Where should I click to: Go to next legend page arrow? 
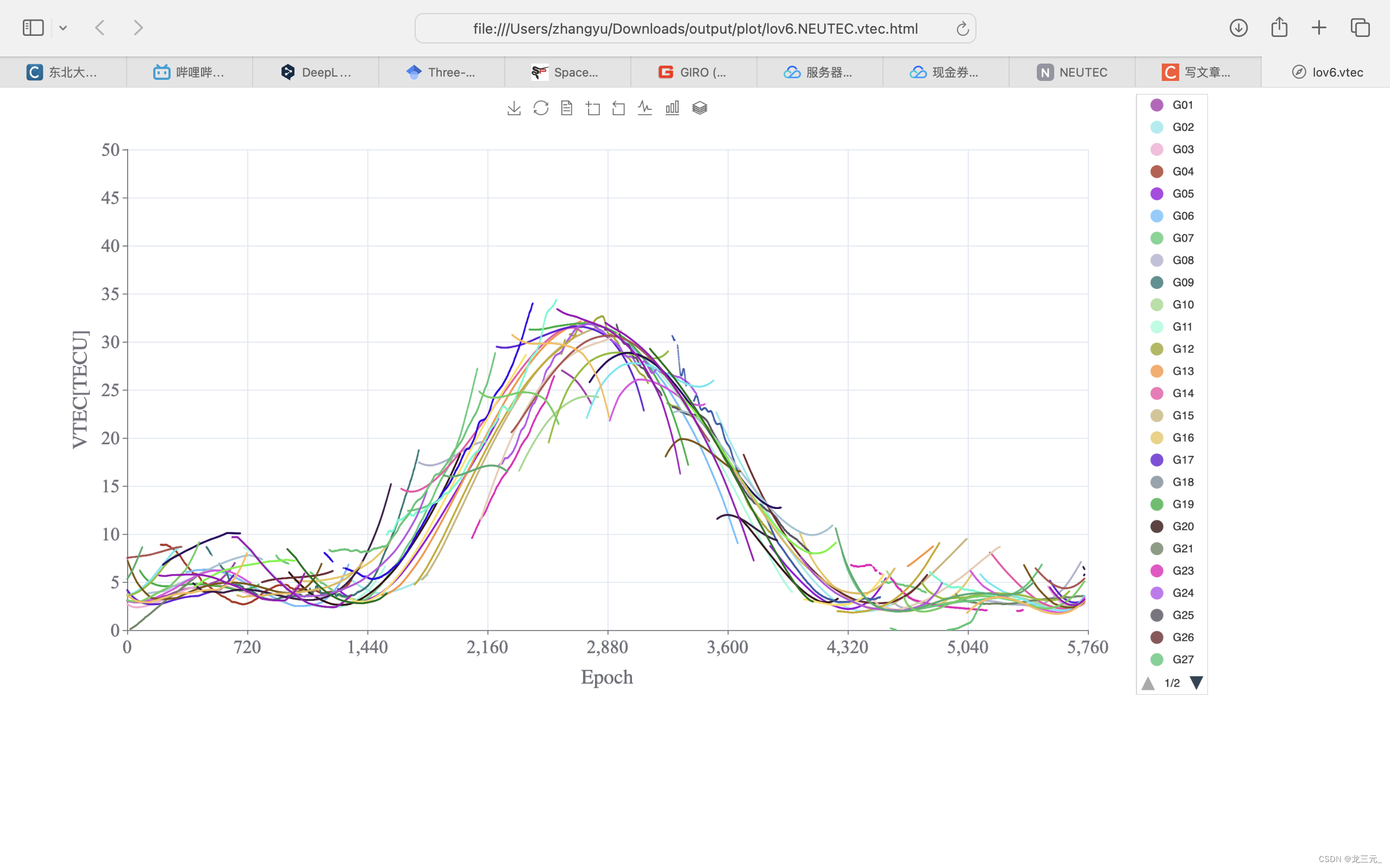[1196, 683]
